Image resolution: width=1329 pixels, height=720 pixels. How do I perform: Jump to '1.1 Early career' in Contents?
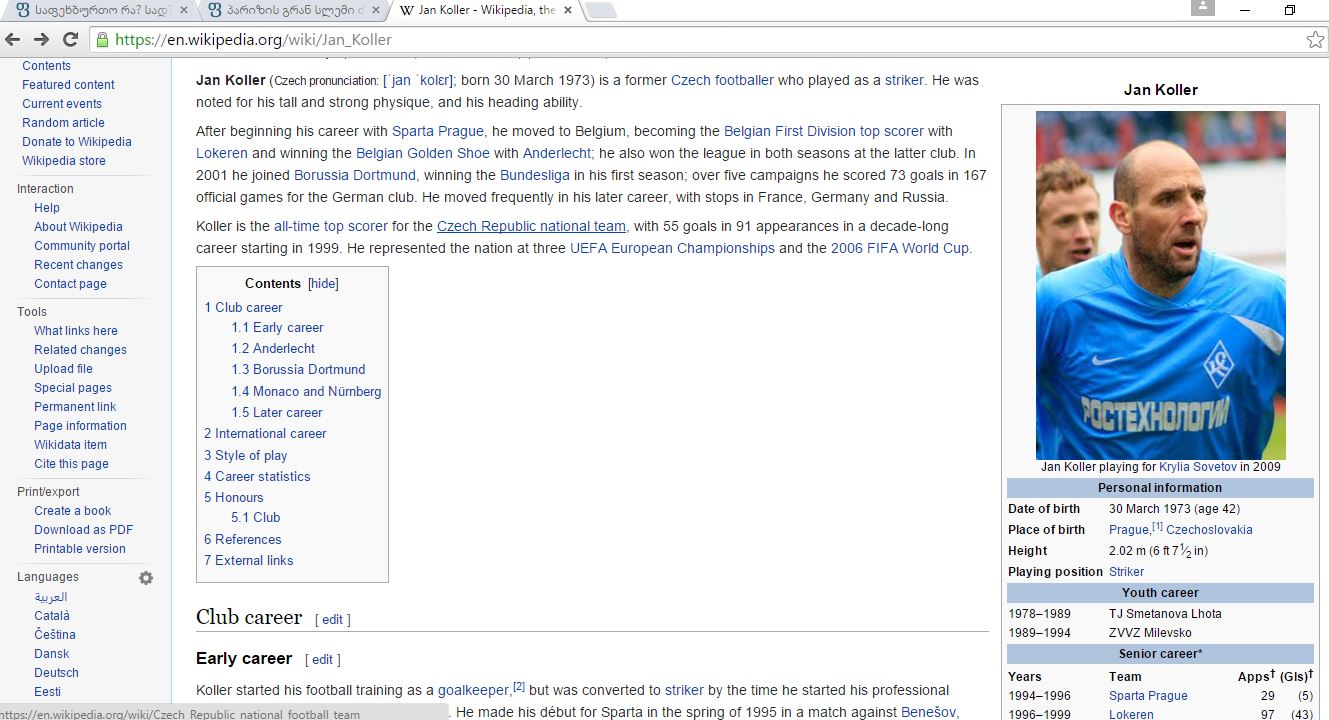tap(277, 328)
